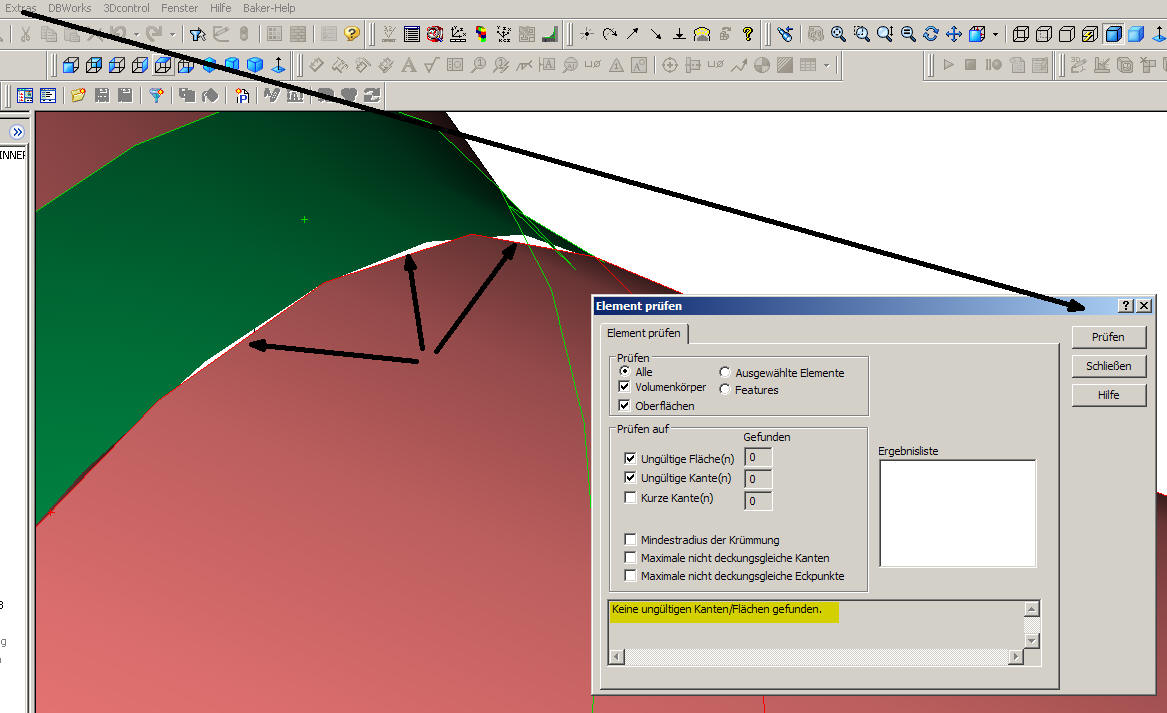This screenshot has width=1167, height=713.
Task: Toggle Ungültige Kante(n) checkbox
Action: tap(630, 478)
